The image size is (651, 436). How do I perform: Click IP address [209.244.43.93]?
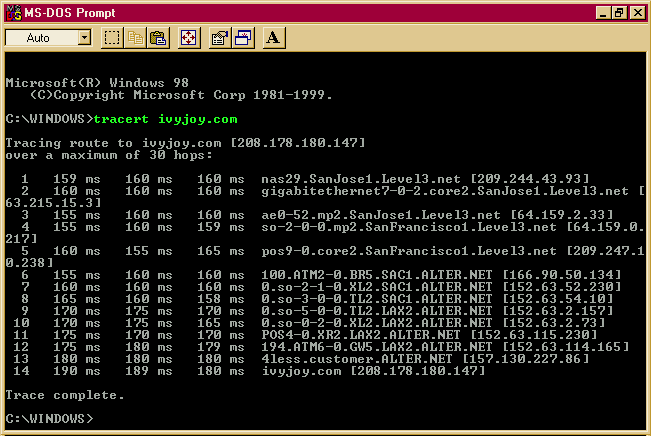[530, 179]
